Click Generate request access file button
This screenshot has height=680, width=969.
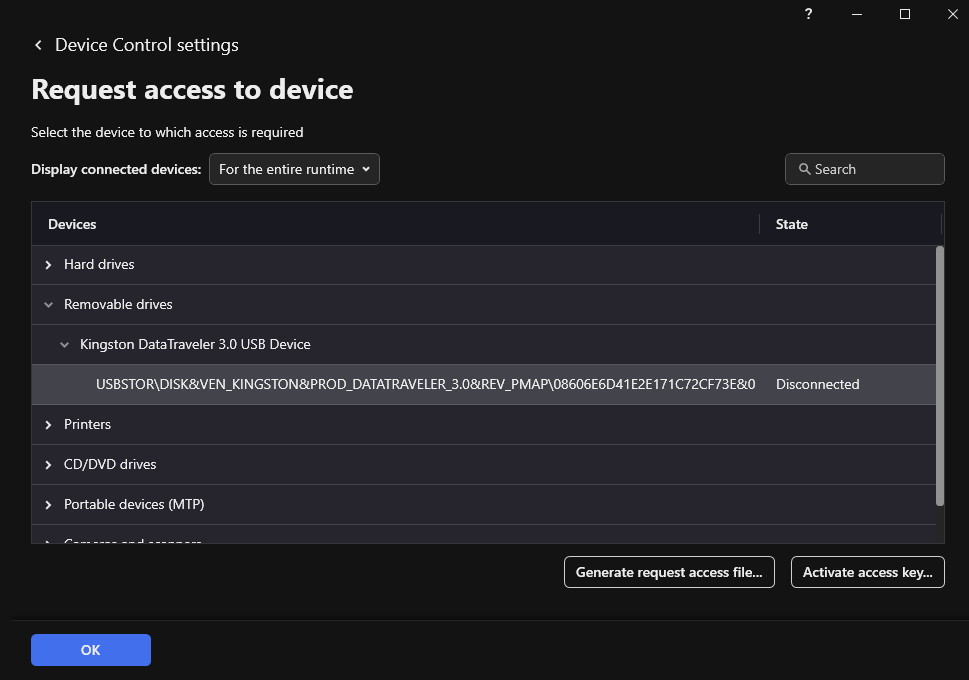click(x=669, y=572)
